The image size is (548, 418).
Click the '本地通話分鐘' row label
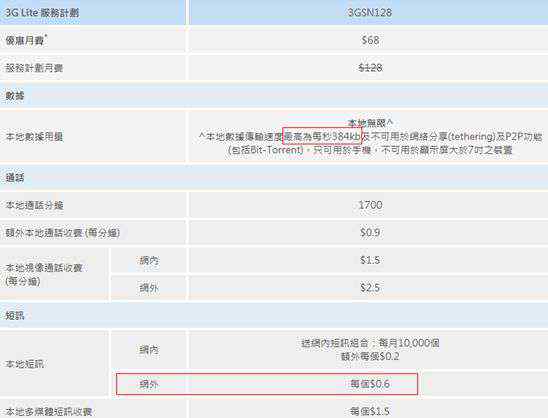coord(34,205)
